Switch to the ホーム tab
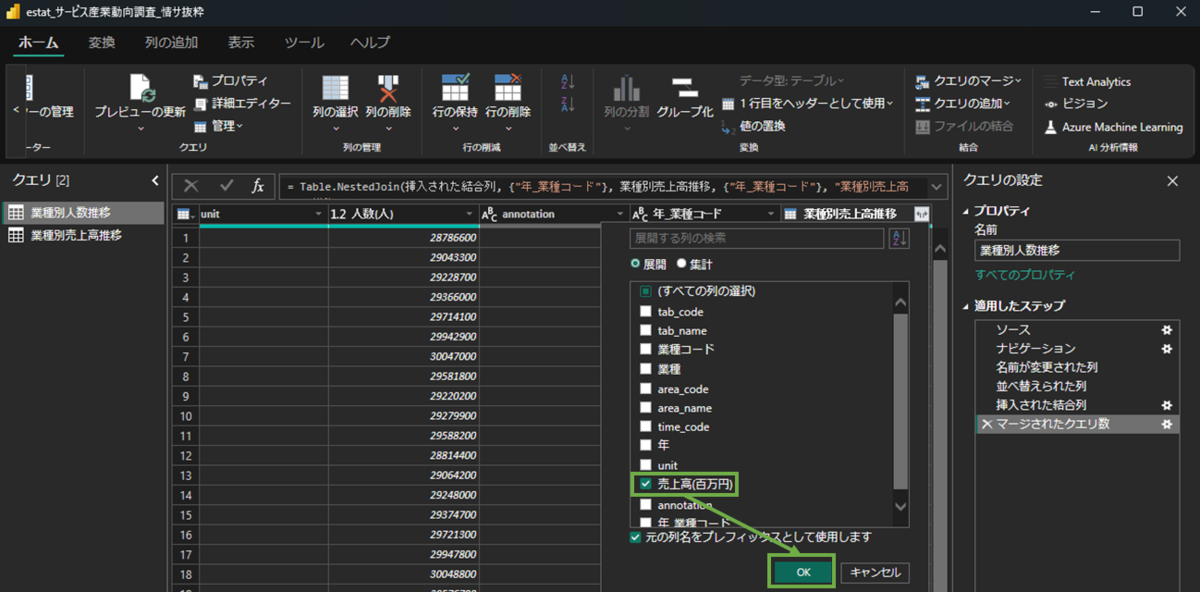Image resolution: width=1200 pixels, height=592 pixels. (39, 42)
